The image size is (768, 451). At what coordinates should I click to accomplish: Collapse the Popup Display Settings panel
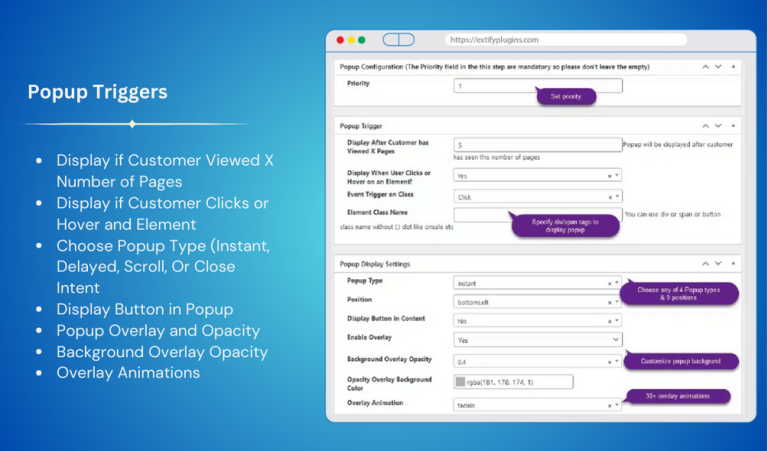733,264
